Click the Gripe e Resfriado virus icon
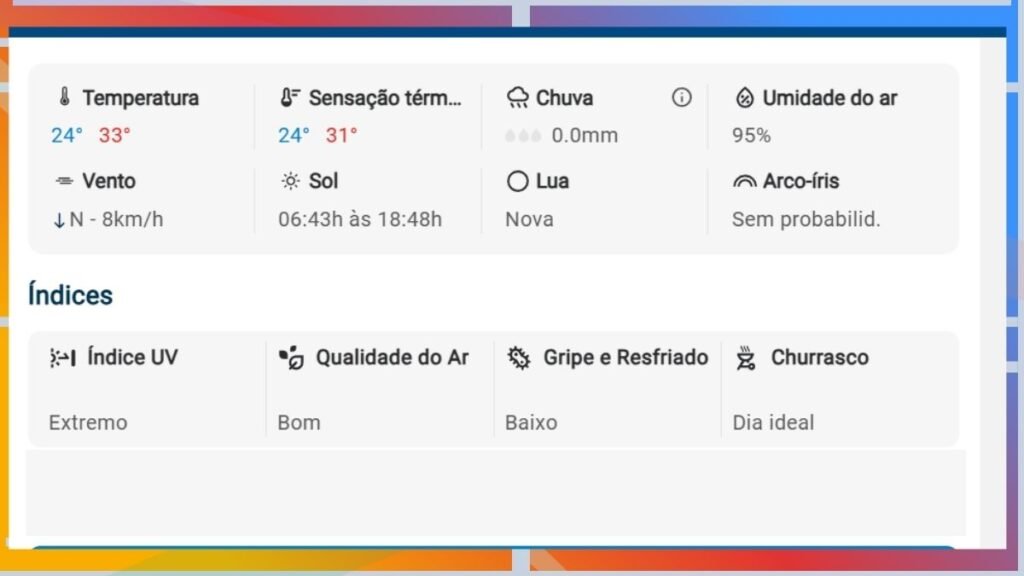 point(518,358)
